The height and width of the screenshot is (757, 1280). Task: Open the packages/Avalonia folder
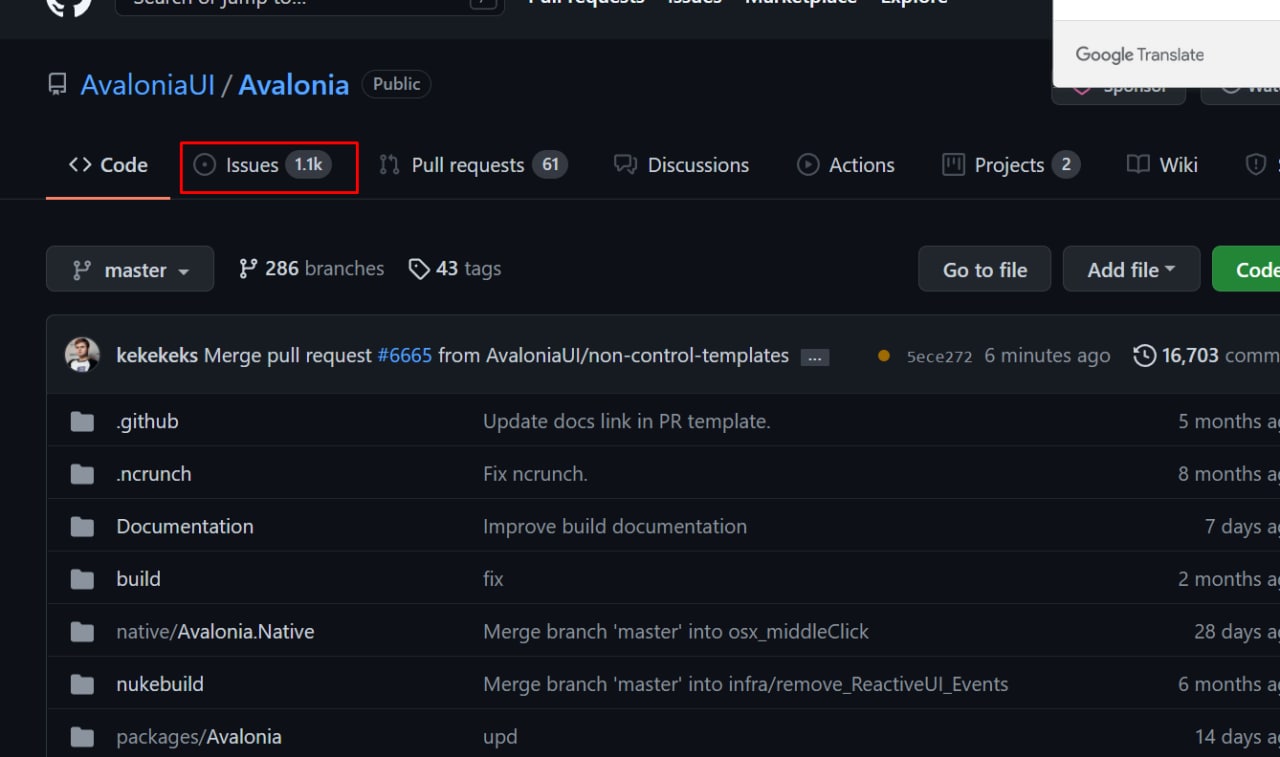[x=199, y=737]
